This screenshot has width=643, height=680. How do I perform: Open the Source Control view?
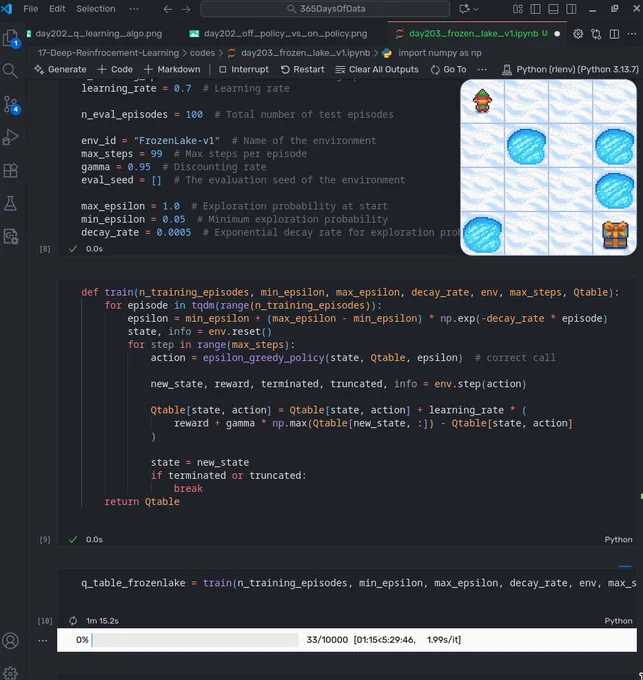pyautogui.click(x=10, y=105)
